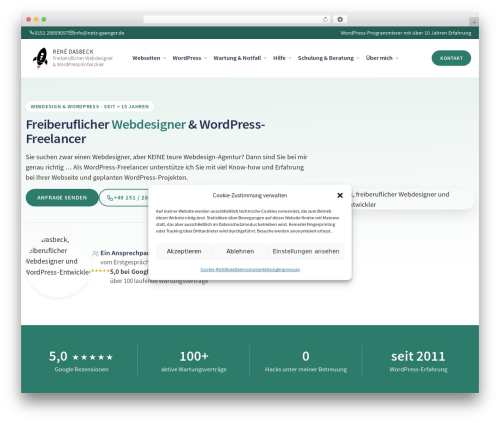This screenshot has height=423, width=500.
Task: Open Einstellungen ansehen in the cookie dialog
Action: (x=306, y=251)
